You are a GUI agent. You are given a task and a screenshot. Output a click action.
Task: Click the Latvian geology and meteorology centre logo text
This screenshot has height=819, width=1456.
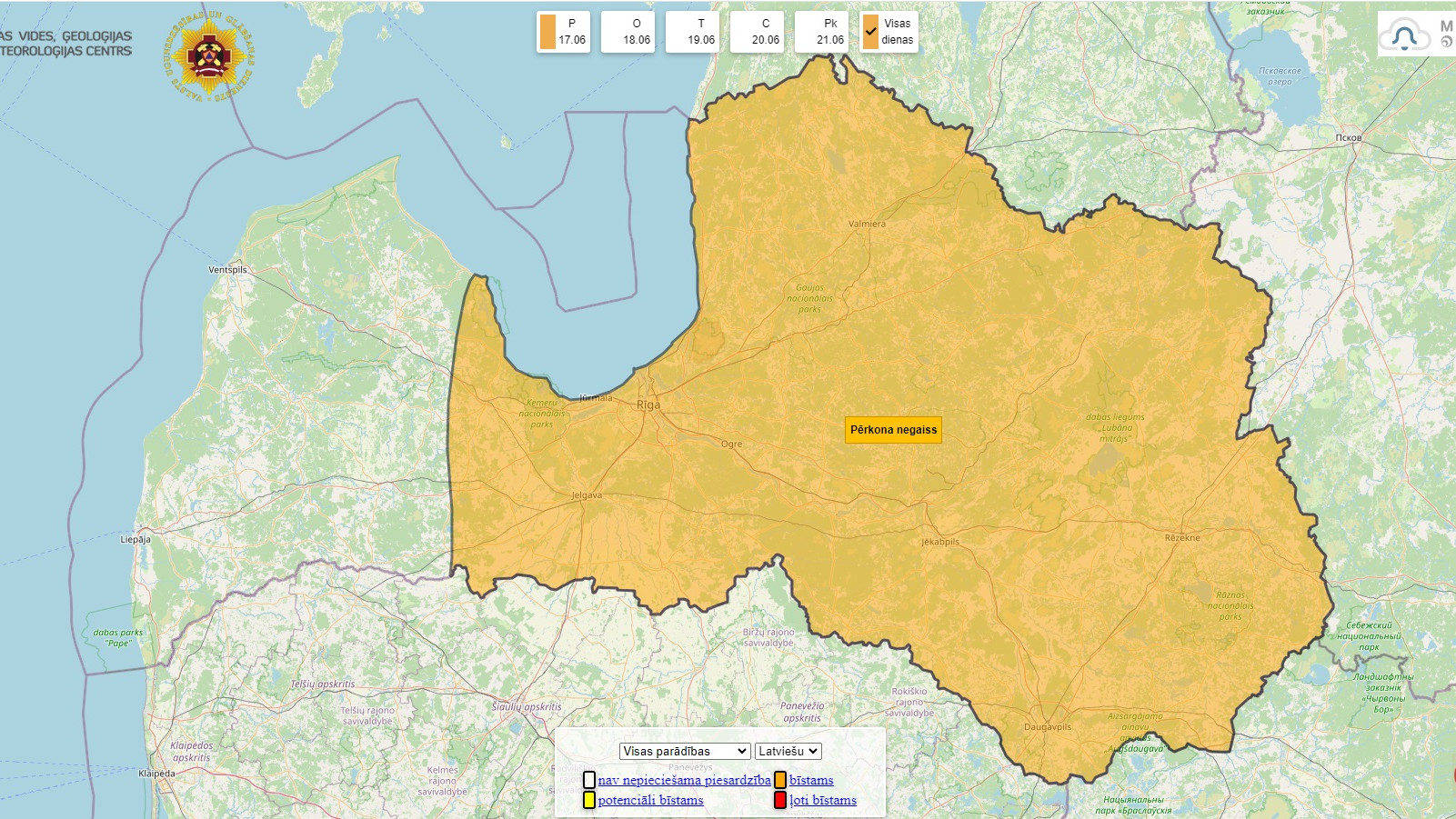[x=65, y=44]
